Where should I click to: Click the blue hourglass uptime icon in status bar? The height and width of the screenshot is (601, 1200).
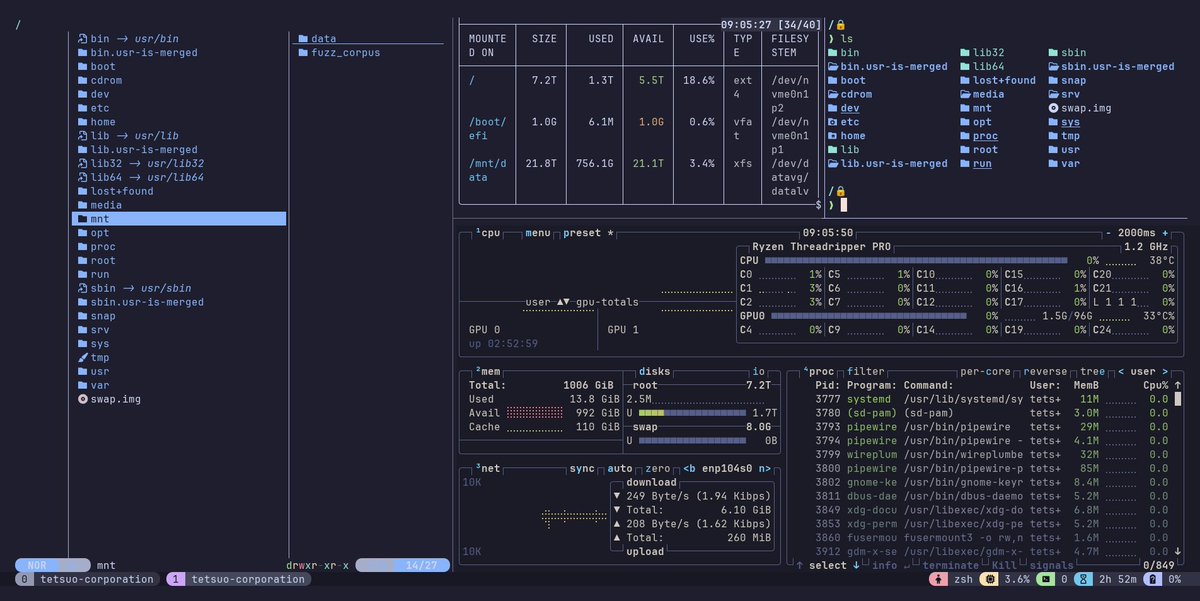click(1083, 578)
